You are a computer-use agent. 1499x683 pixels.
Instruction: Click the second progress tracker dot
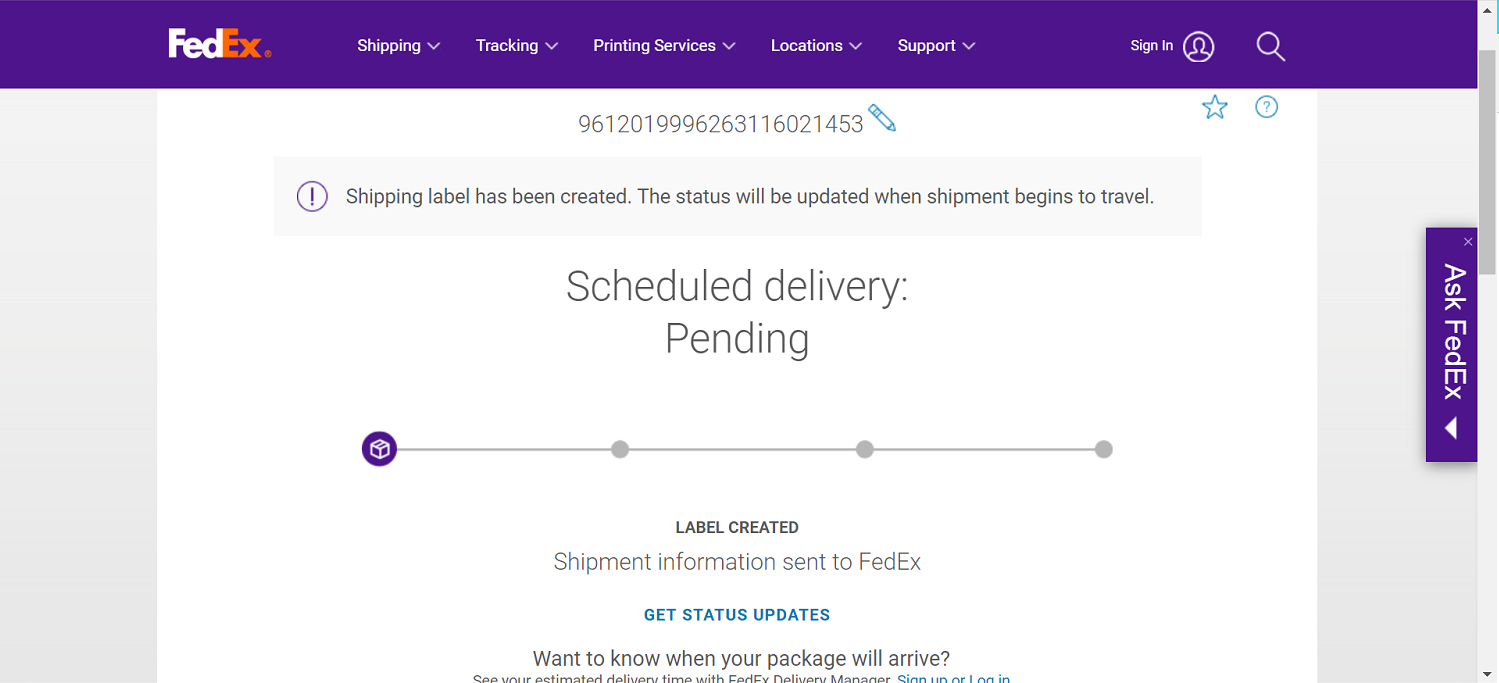(620, 449)
